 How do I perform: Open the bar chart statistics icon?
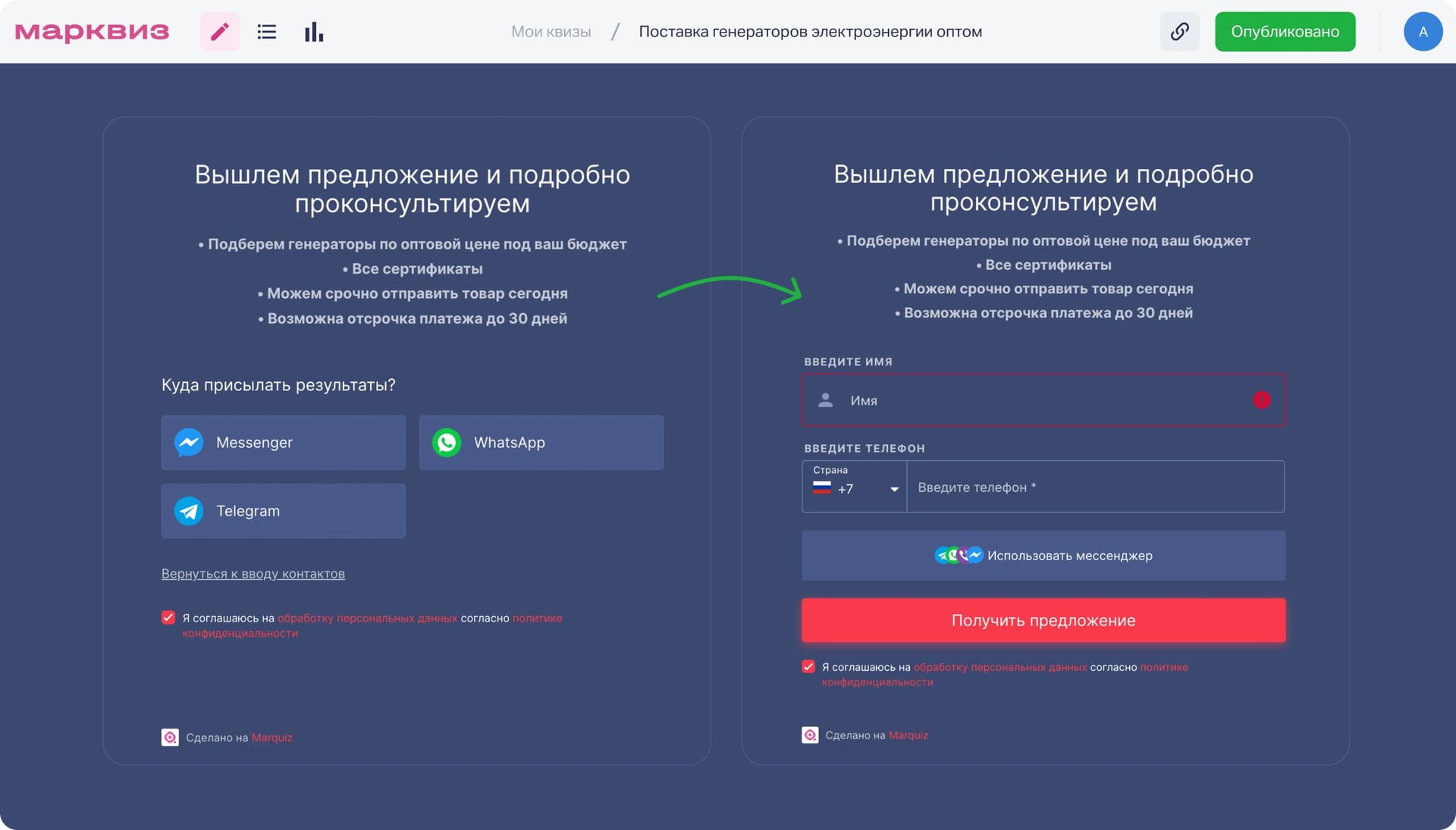313,32
